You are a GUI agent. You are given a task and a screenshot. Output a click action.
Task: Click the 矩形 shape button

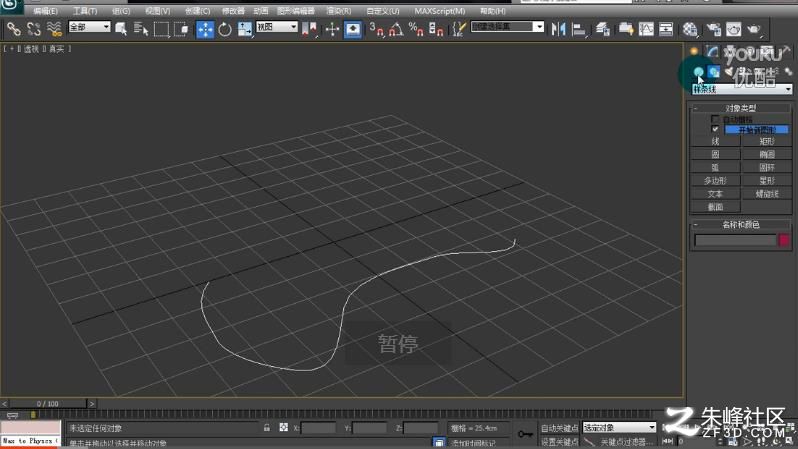[x=766, y=141]
